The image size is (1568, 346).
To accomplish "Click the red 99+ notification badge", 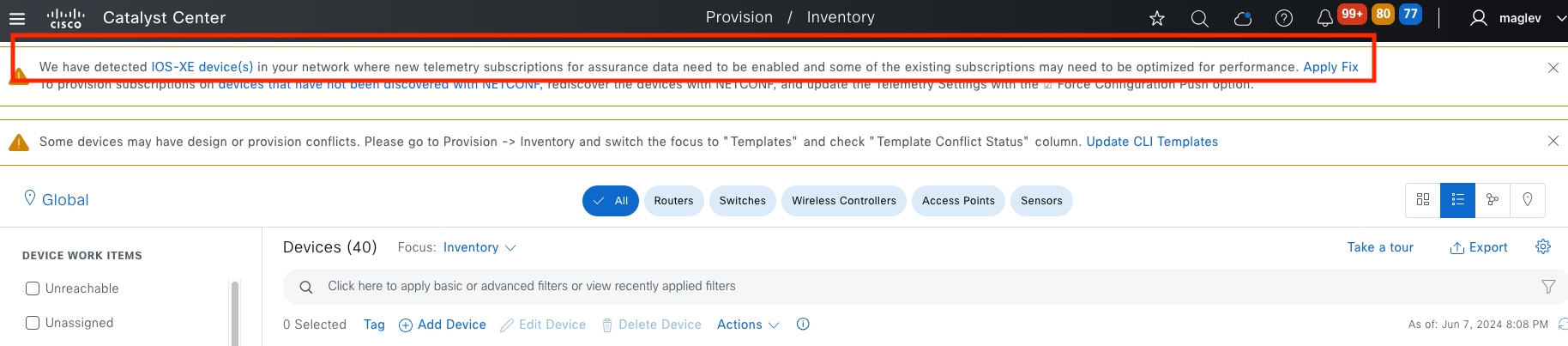I will pos(1352,14).
